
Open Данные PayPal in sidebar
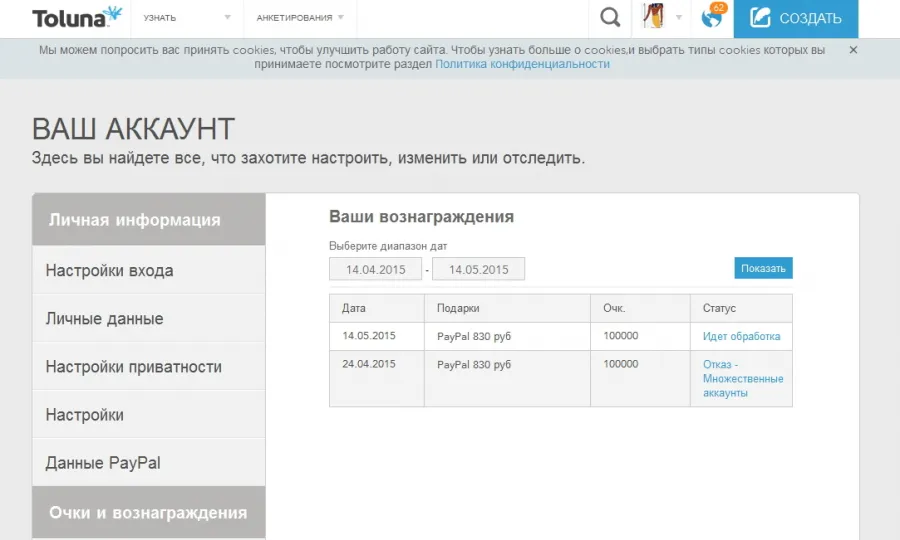pos(149,463)
